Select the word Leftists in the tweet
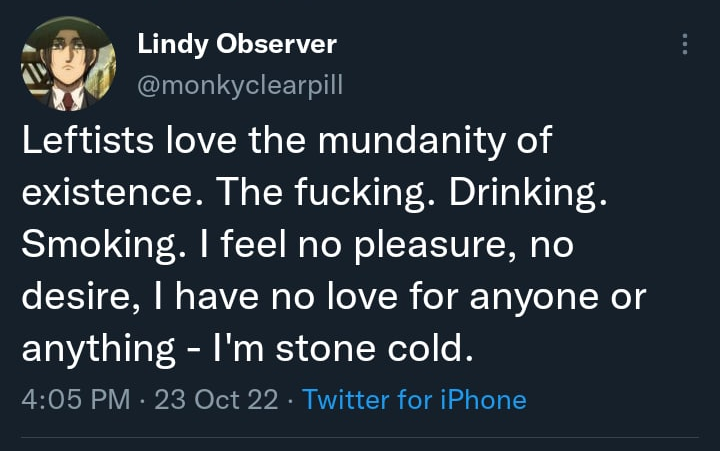The height and width of the screenshot is (451, 720). click(x=88, y=140)
